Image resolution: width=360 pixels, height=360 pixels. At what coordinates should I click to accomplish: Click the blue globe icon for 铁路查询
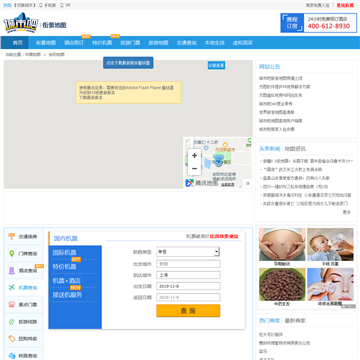tap(12, 355)
